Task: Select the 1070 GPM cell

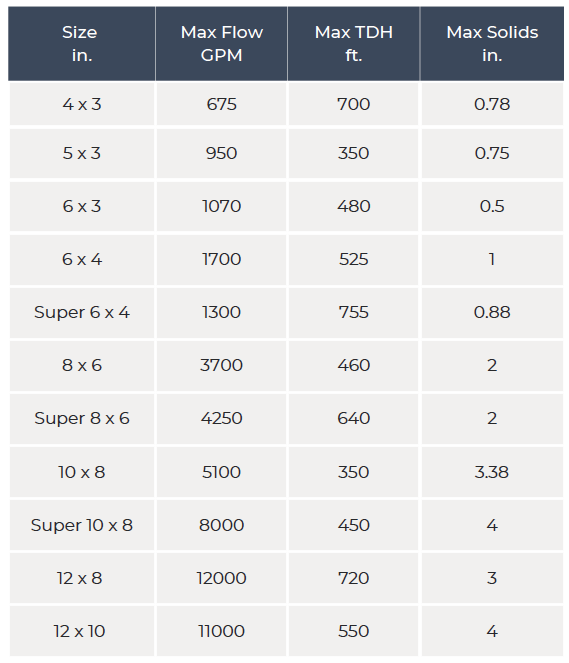Action: coord(222,206)
